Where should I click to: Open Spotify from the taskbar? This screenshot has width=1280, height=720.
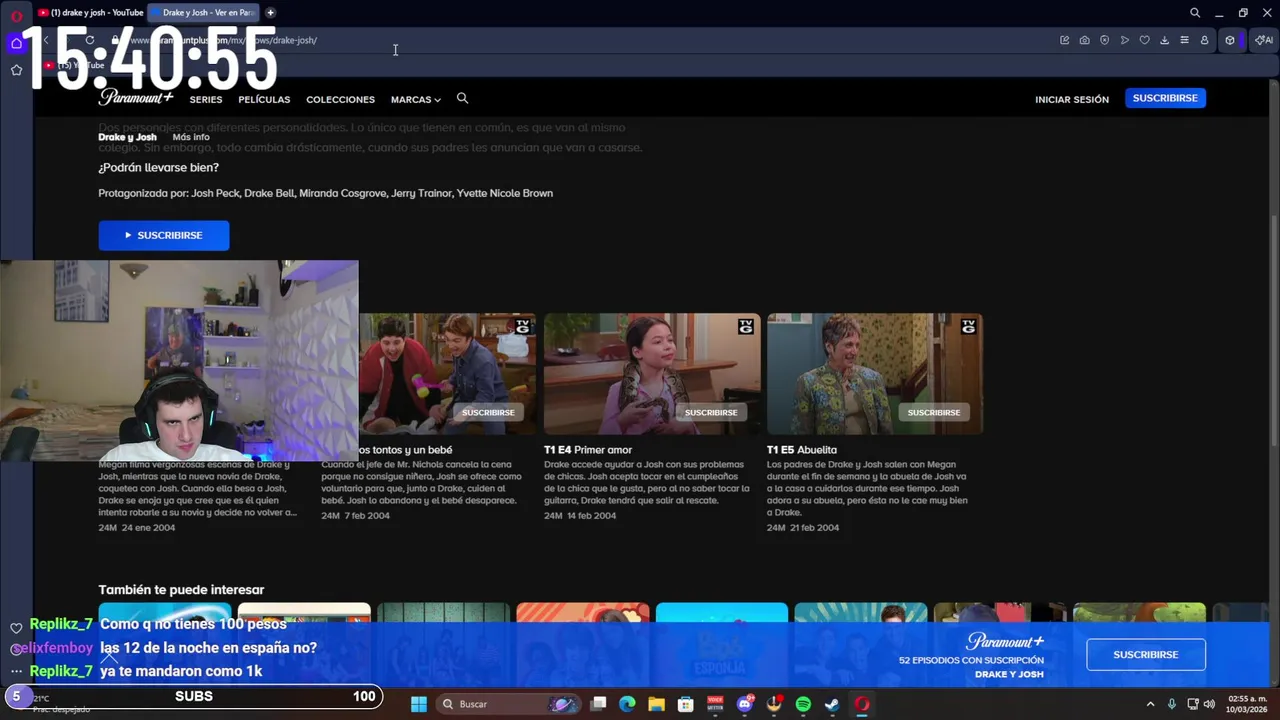click(803, 704)
